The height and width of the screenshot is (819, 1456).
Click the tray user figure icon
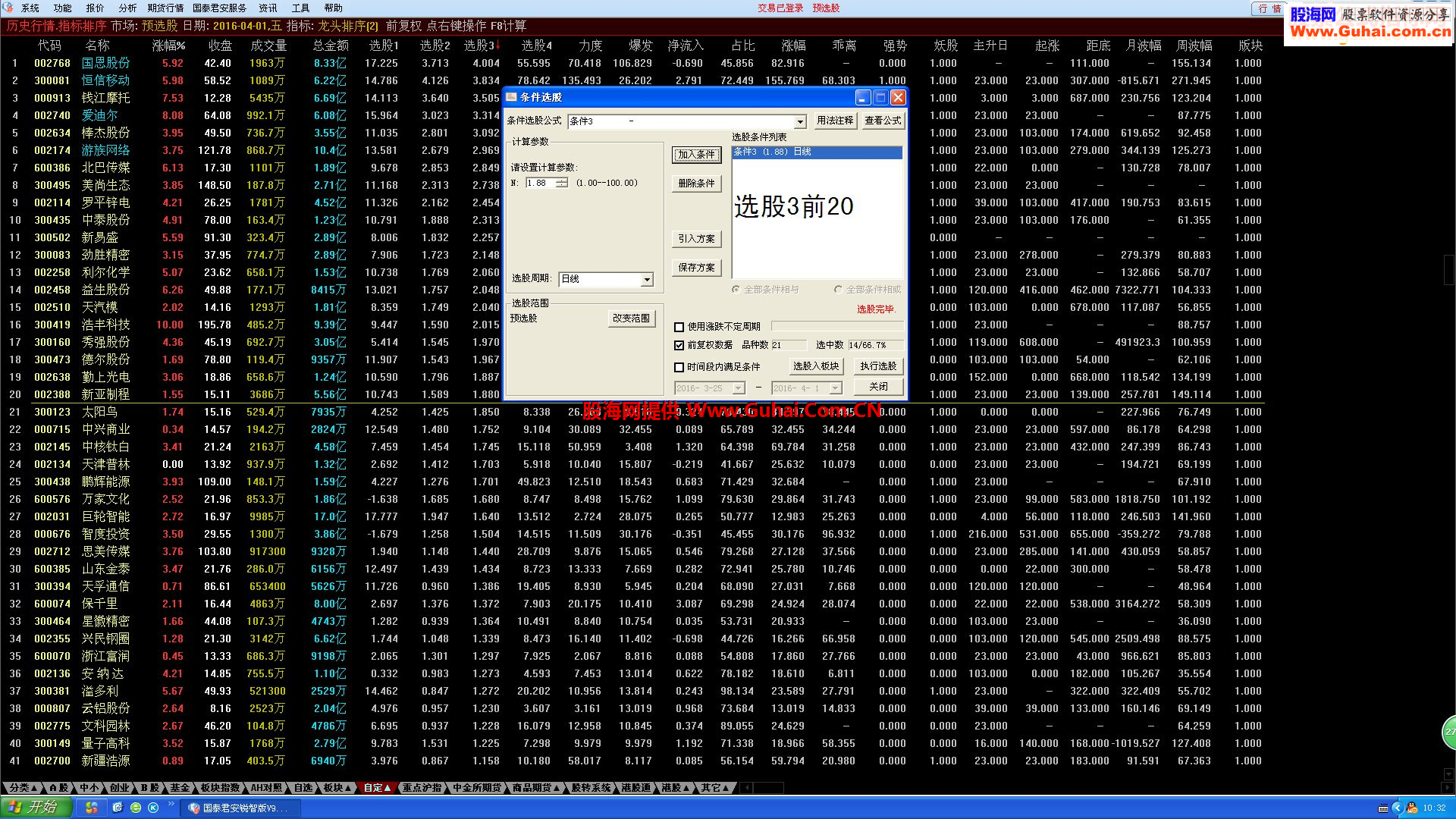1411,808
